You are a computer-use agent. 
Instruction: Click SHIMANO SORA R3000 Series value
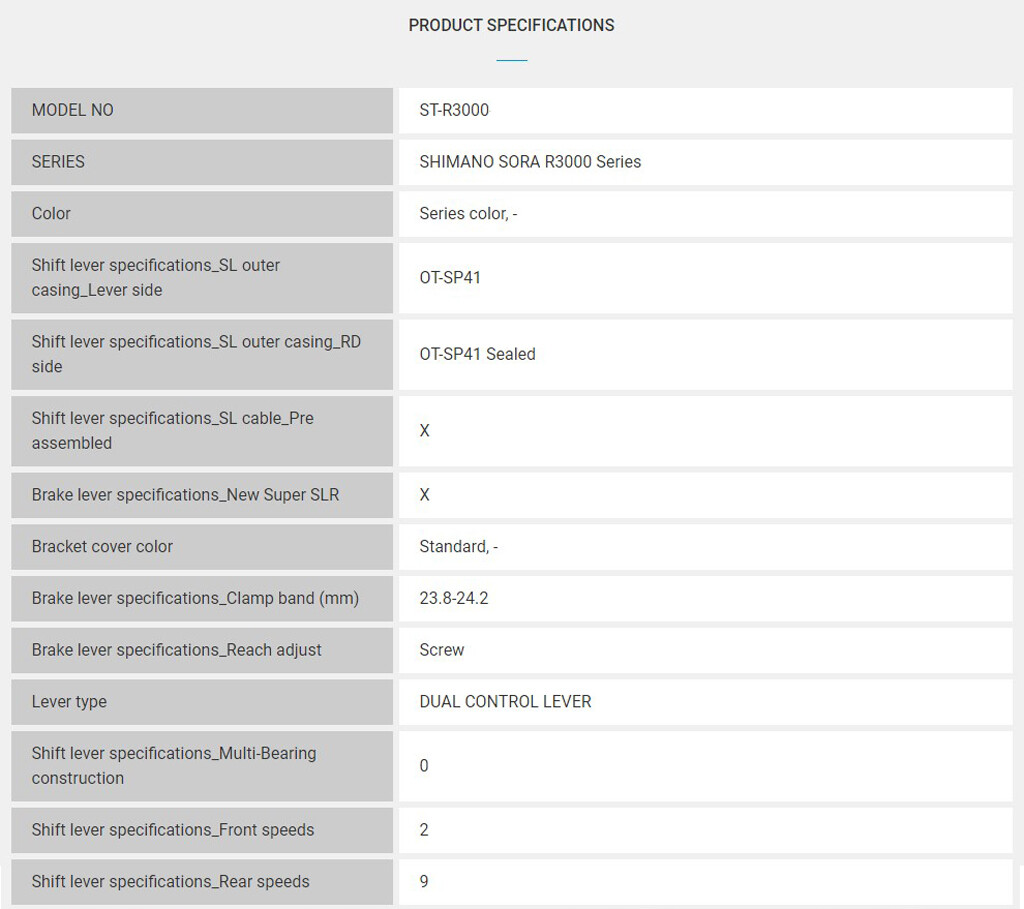click(530, 162)
